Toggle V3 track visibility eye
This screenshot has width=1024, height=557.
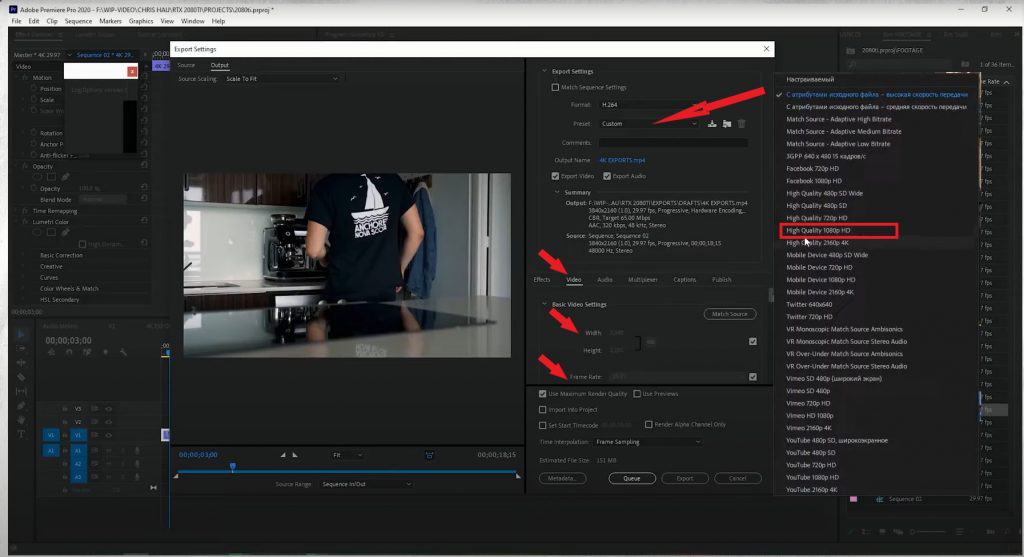pyautogui.click(x=108, y=409)
